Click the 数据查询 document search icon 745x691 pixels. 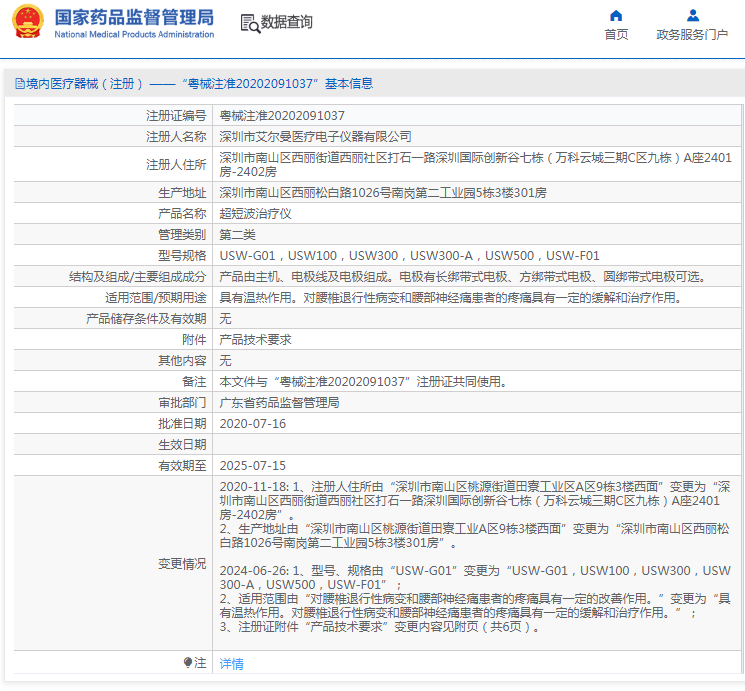click(249, 22)
